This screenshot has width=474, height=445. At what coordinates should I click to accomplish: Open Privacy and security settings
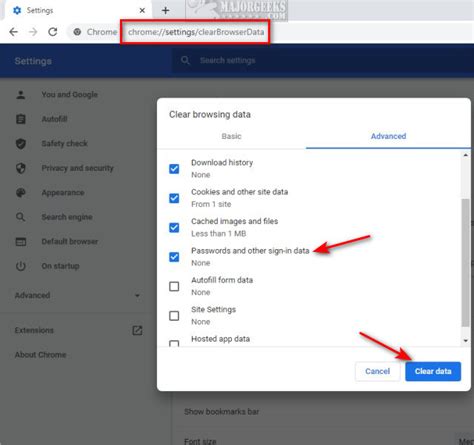[x=78, y=168]
